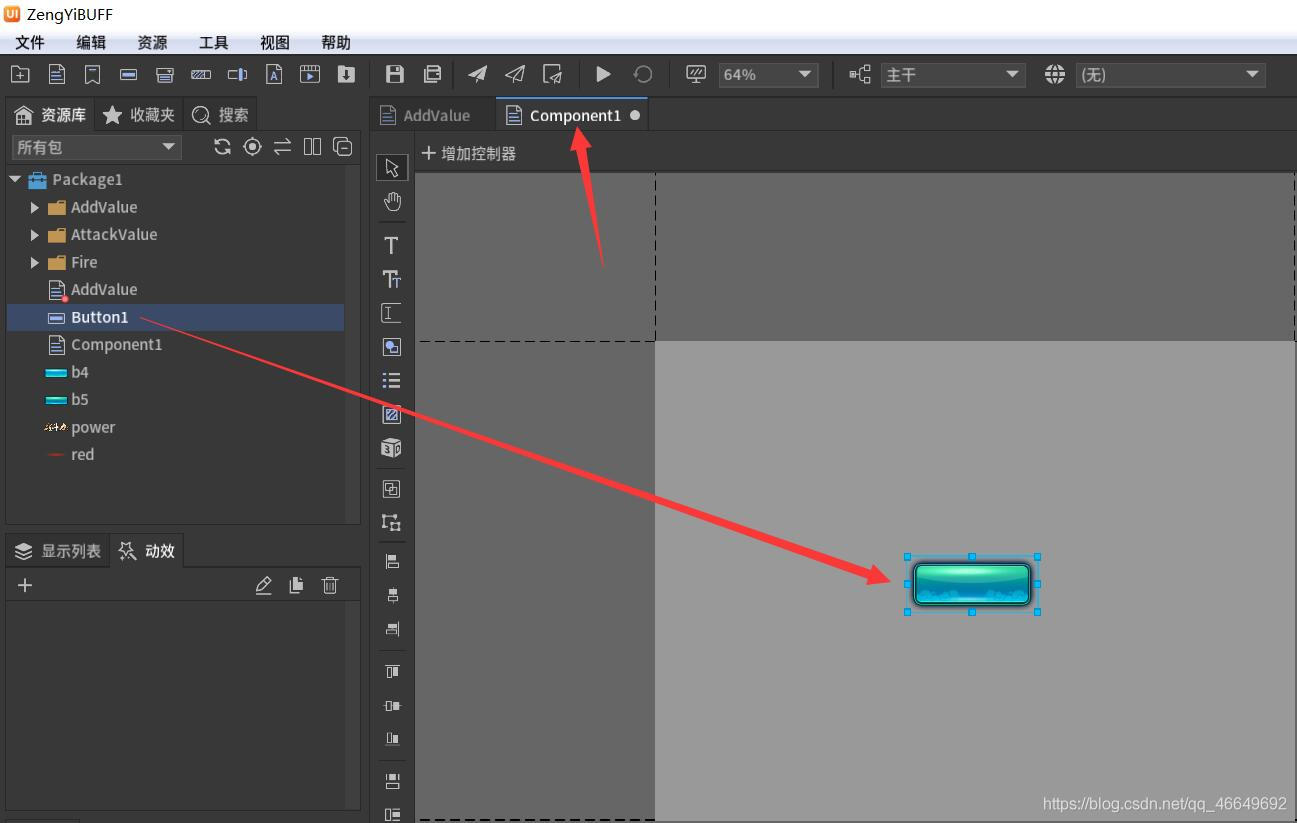
Task: Click the new folder toolbar icon
Action: (20, 74)
